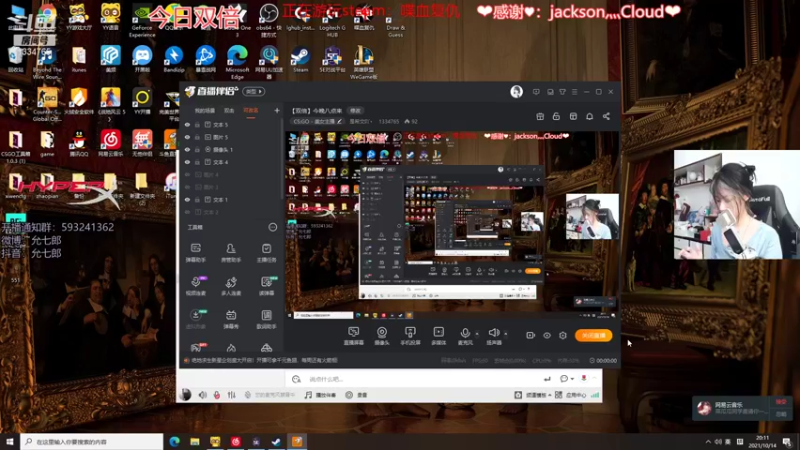Click the 手机投屏 phone mirroring icon
The height and width of the screenshot is (450, 800).
(410, 336)
